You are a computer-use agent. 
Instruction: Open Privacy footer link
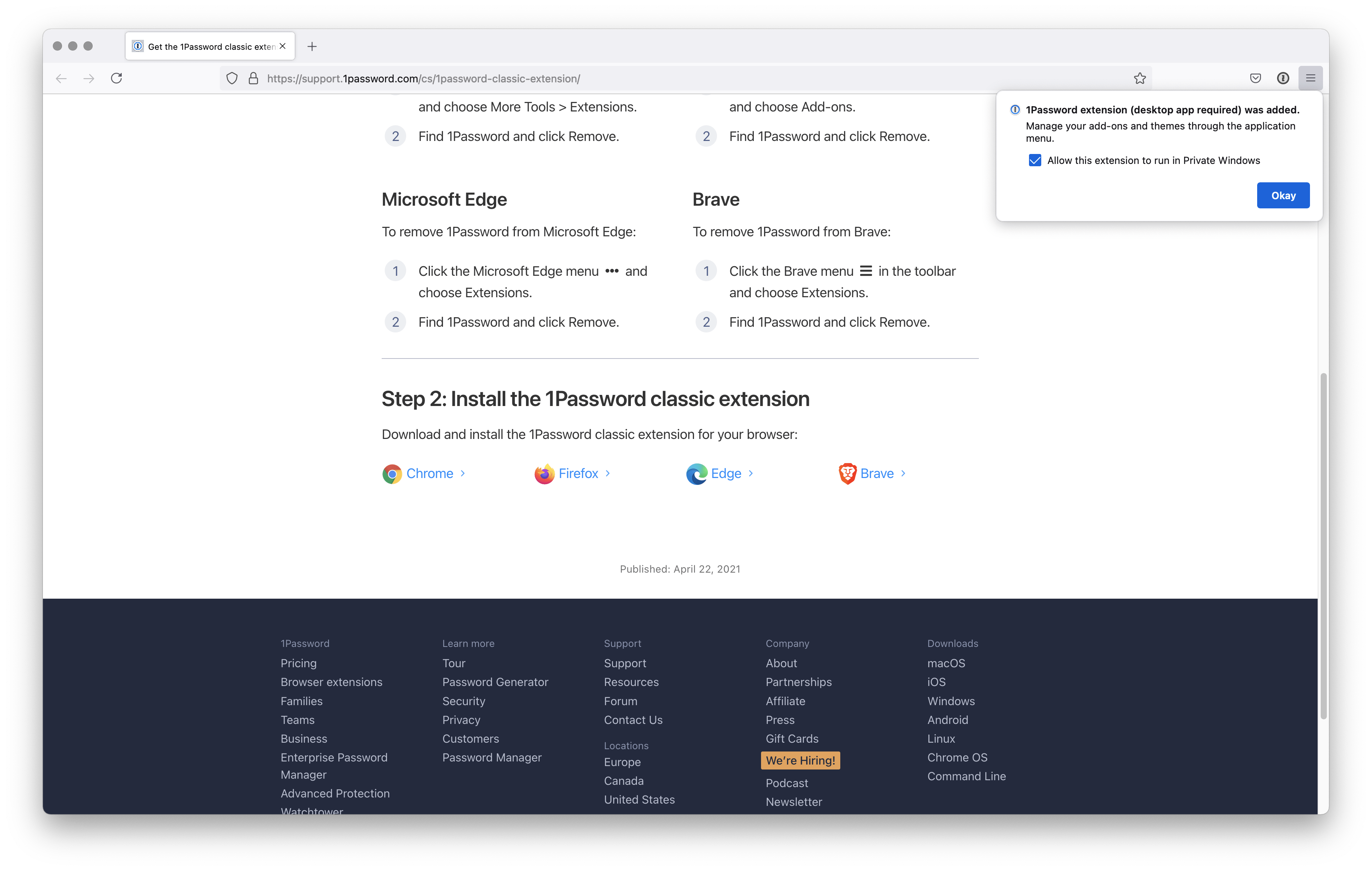click(x=461, y=720)
